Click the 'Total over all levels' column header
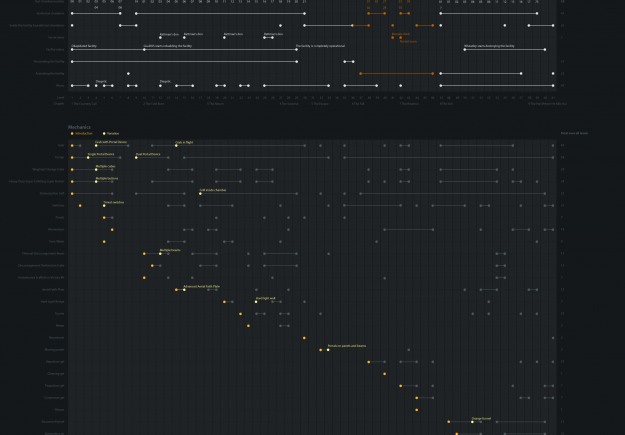This screenshot has height=435, width=625. 574,134
